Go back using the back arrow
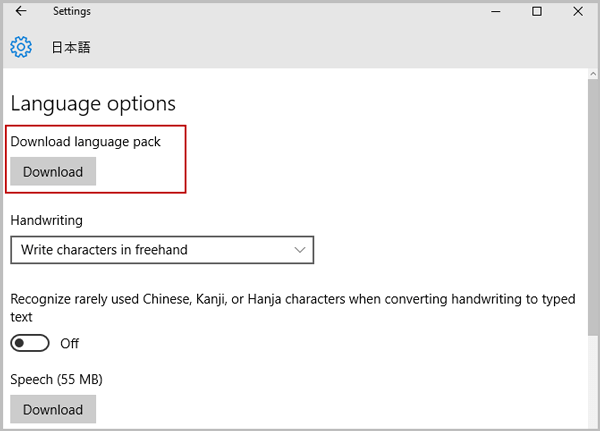The image size is (600, 431). point(21,11)
